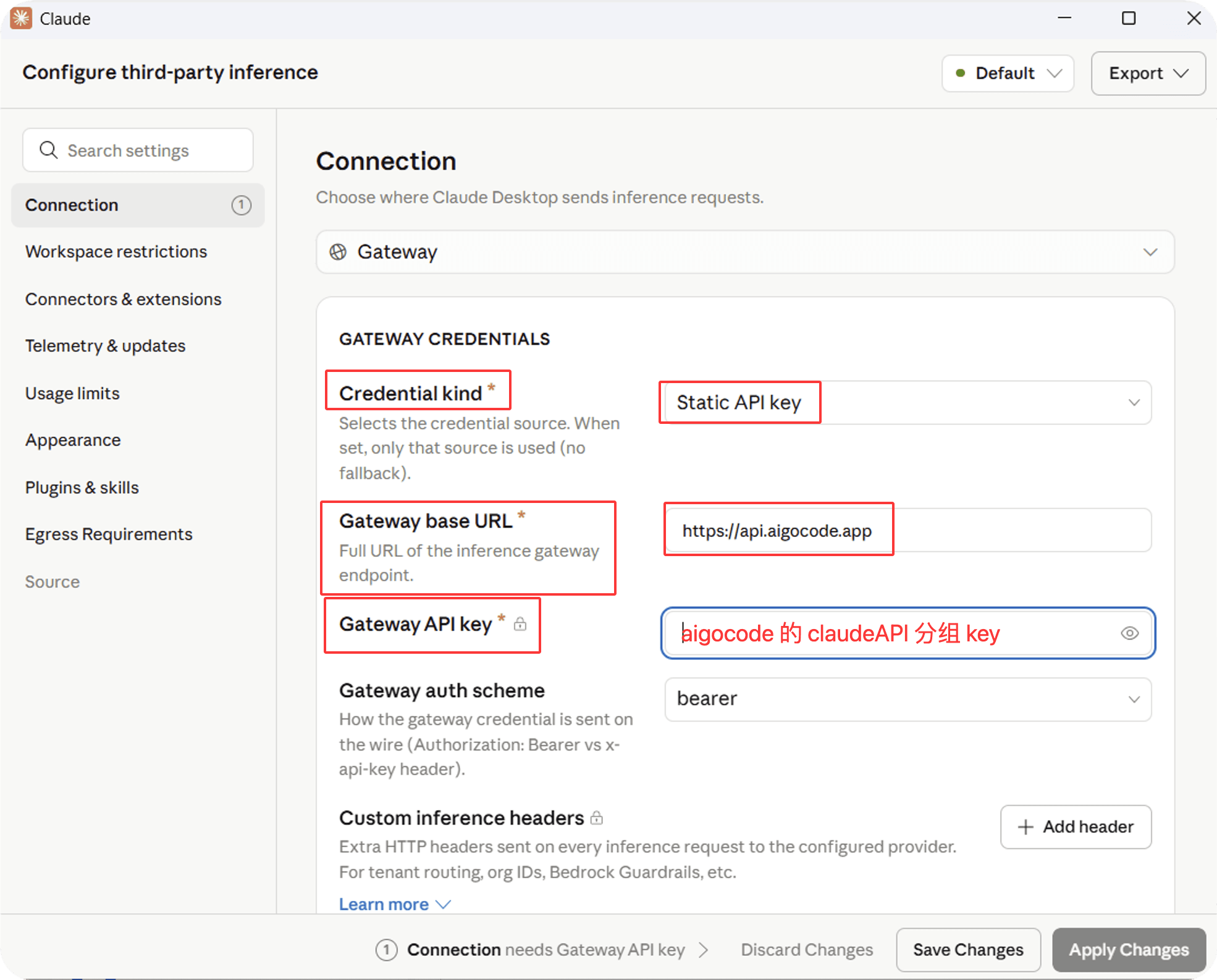This screenshot has width=1217, height=980.
Task: Click the lock icon beside Gateway API key
Action: tap(520, 624)
